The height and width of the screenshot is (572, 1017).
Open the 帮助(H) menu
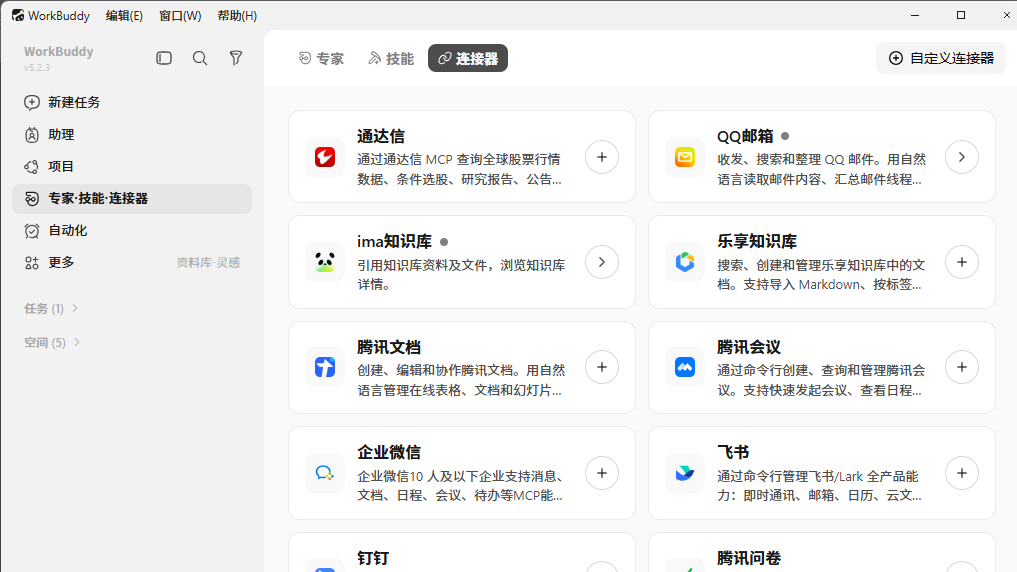[237, 16]
